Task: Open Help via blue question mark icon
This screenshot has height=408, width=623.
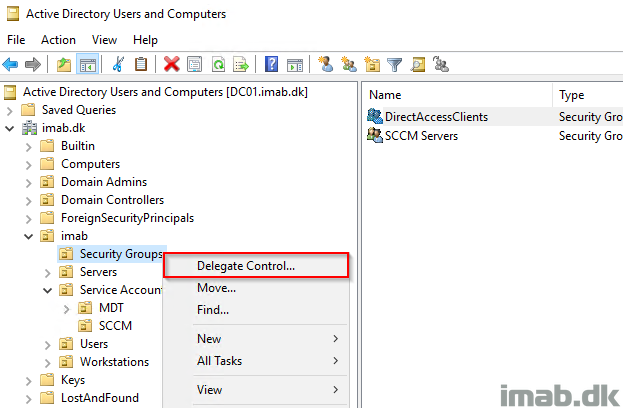Action: [x=271, y=64]
